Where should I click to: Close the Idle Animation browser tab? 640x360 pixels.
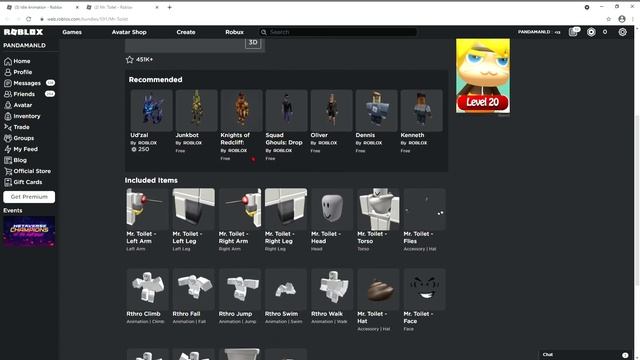pos(77,7)
